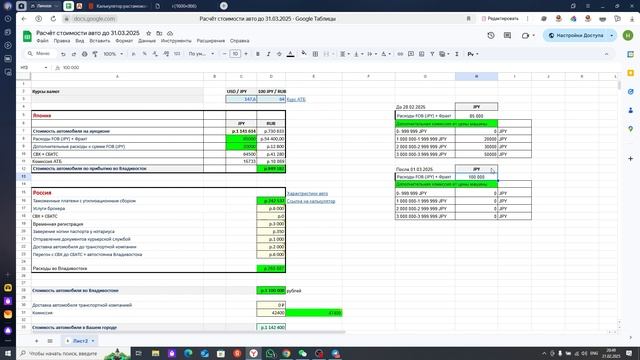The height and width of the screenshot is (360, 640).
Task: Open the zoom 100% dropdown
Action: (113, 54)
